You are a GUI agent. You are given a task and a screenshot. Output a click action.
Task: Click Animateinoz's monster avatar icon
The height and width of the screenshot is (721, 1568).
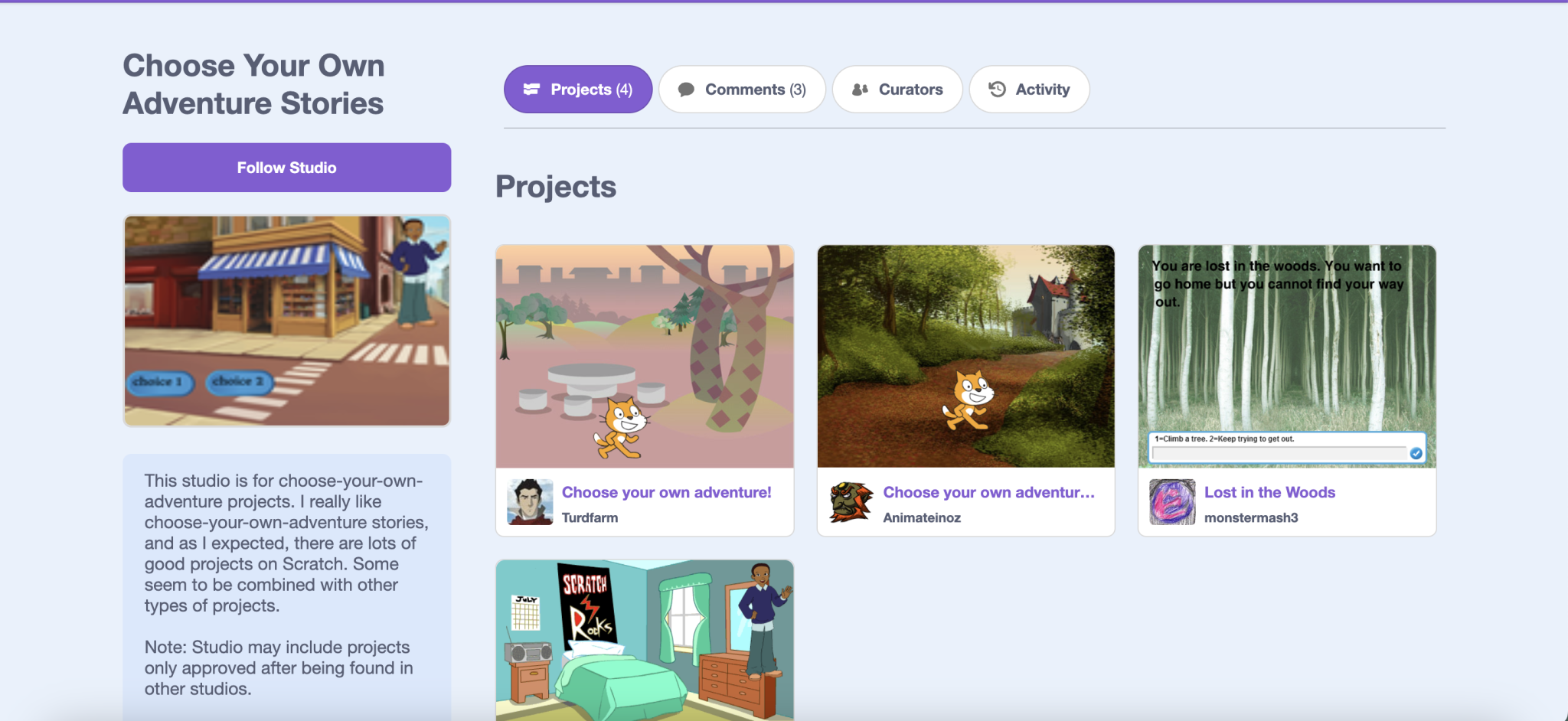click(x=850, y=502)
